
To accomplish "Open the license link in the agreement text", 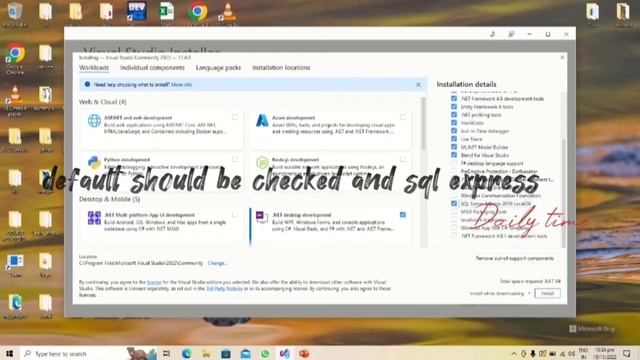I will (x=154, y=282).
